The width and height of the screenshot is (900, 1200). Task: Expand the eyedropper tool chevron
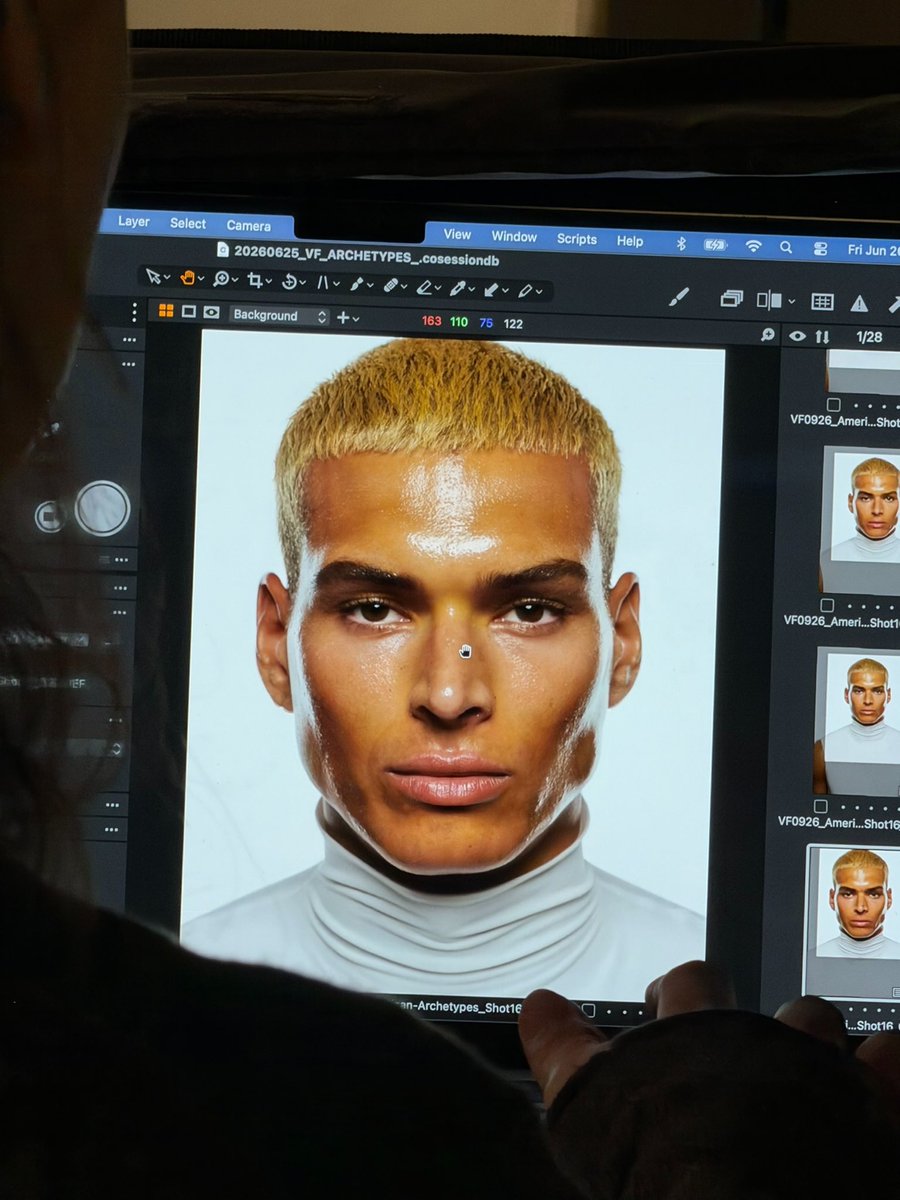pyautogui.click(x=471, y=290)
